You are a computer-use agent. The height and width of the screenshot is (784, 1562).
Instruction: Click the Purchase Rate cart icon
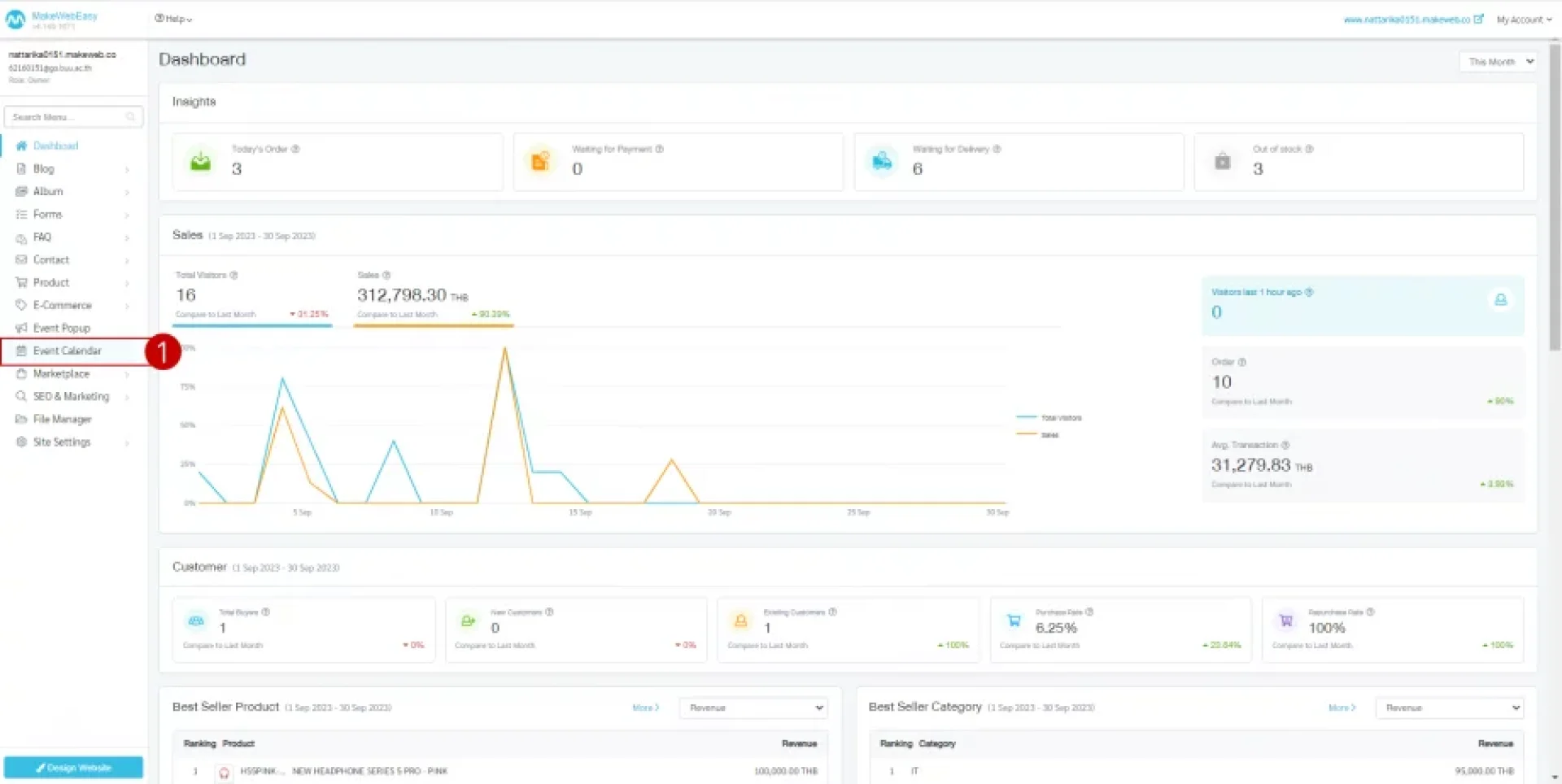coord(1014,621)
